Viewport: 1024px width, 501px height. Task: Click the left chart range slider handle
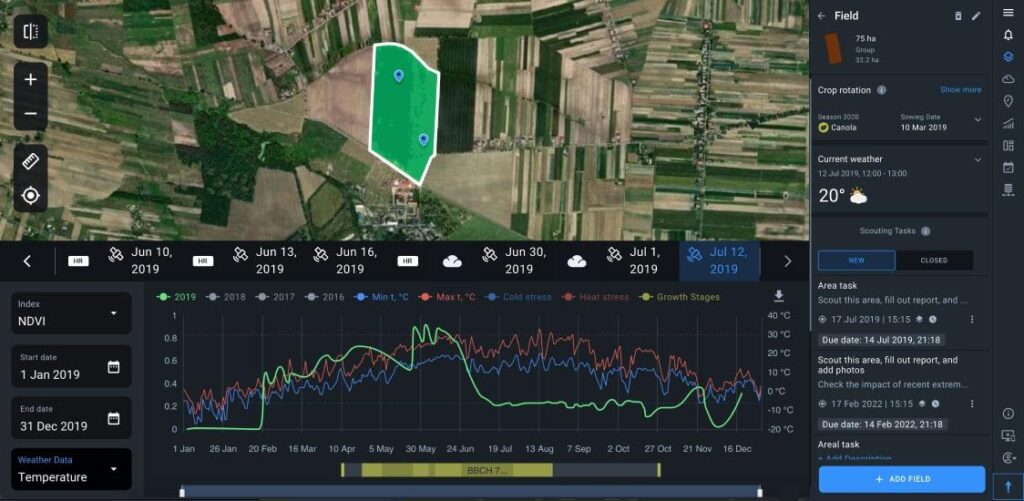tap(182, 493)
